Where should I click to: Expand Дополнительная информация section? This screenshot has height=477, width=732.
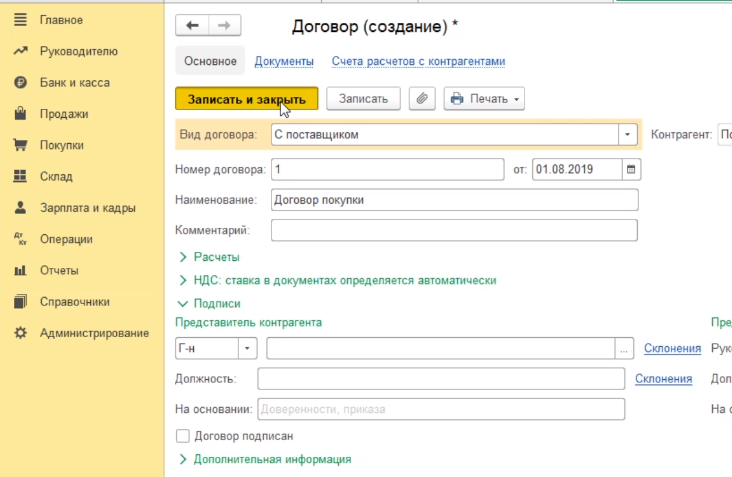tap(270, 459)
